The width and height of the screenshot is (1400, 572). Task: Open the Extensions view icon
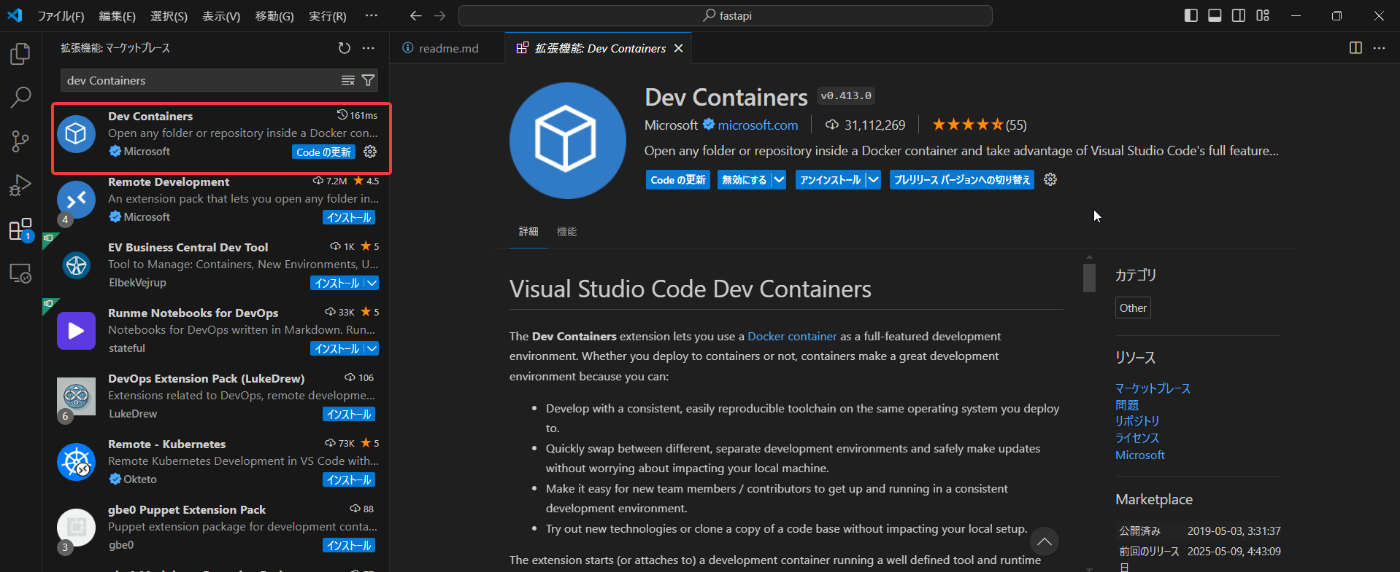(20, 229)
